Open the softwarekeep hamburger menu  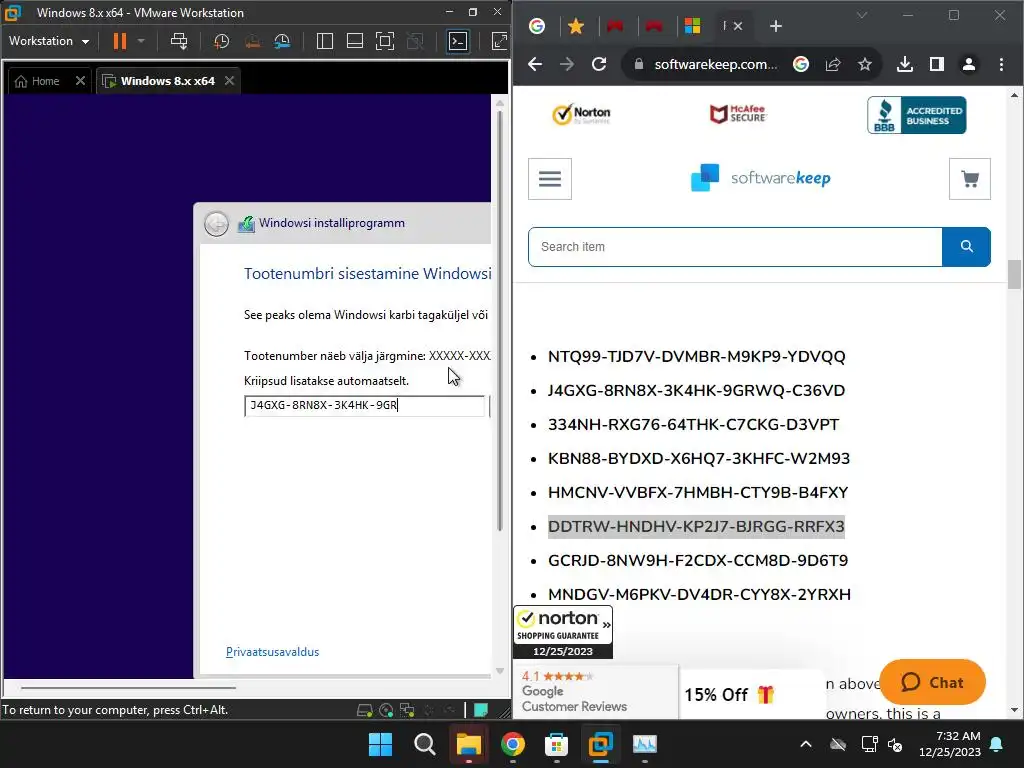pos(550,178)
